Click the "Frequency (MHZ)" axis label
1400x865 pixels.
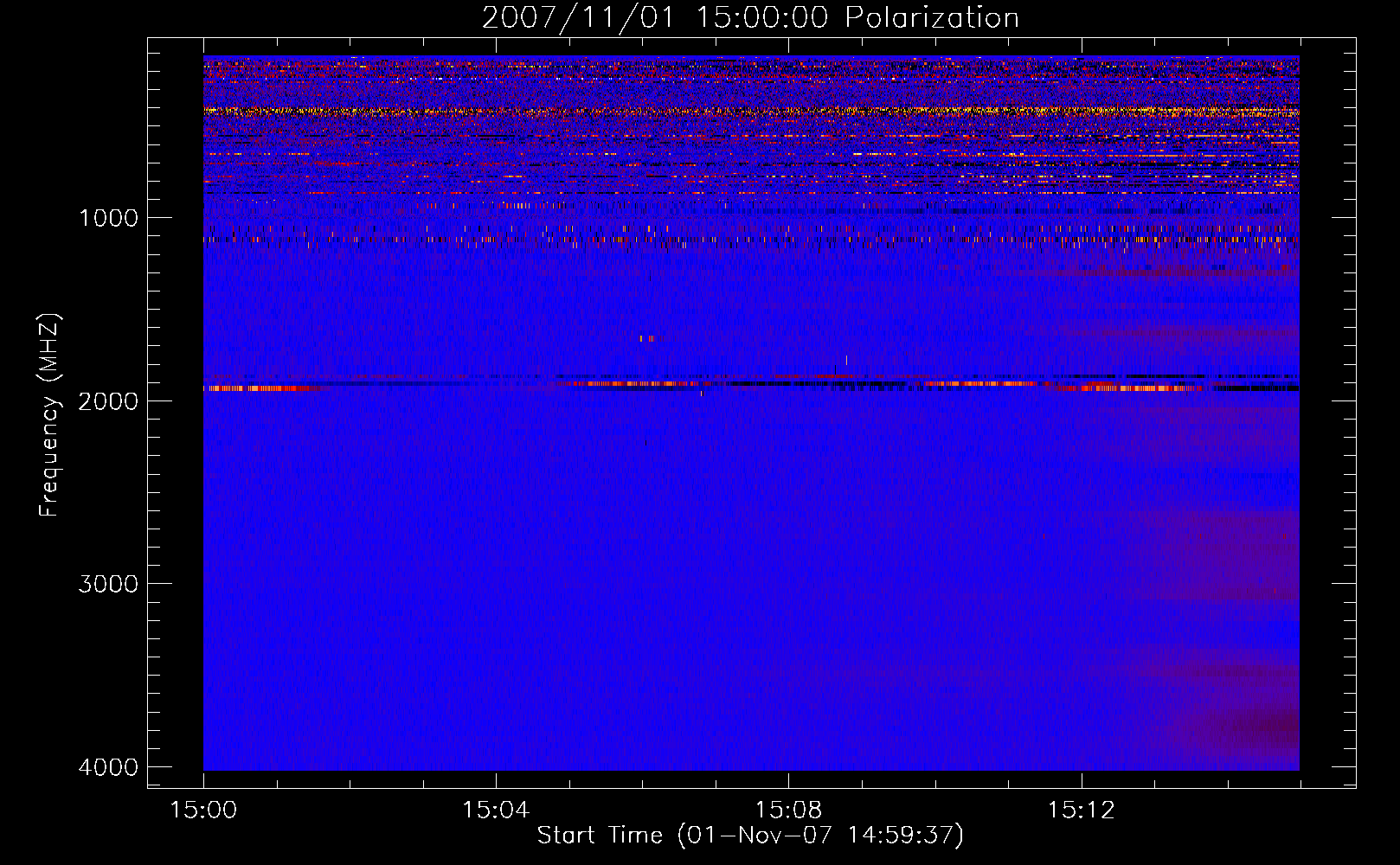(49, 415)
